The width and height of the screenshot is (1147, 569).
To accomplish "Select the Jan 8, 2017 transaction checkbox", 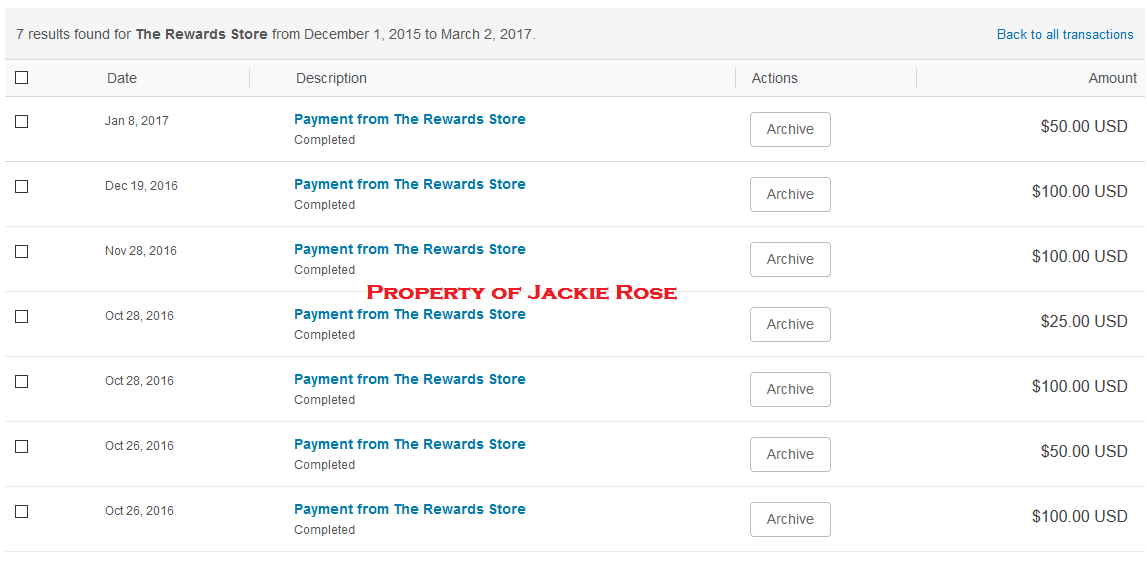I will tap(22, 121).
